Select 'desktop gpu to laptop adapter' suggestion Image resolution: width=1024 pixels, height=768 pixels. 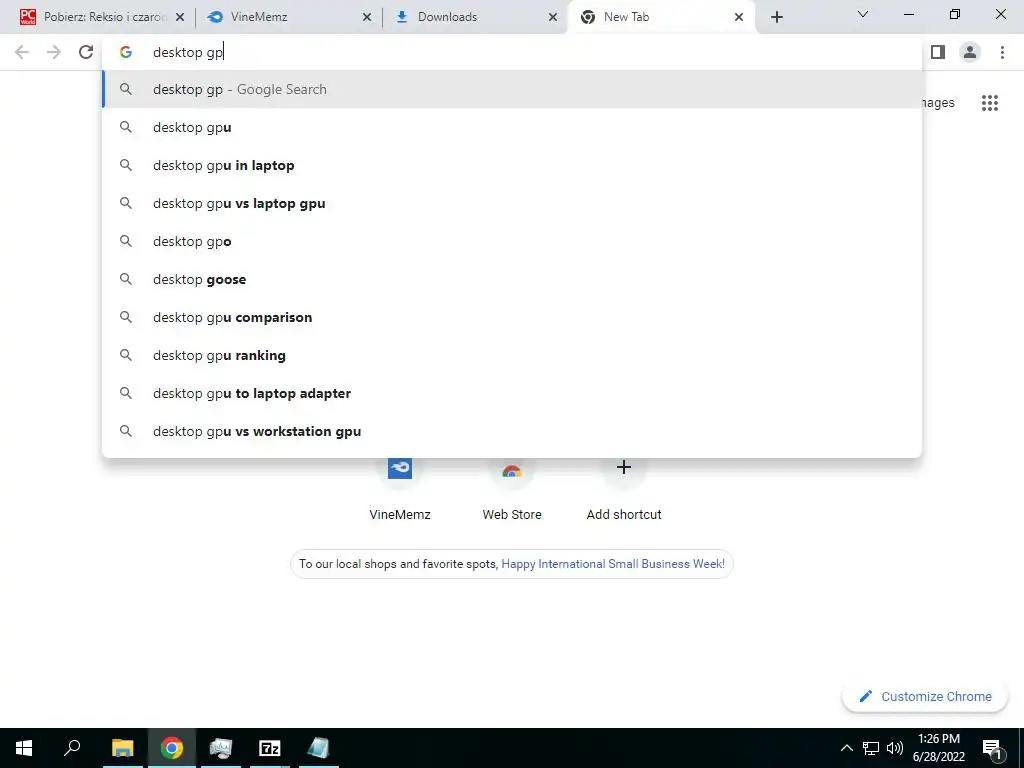click(x=512, y=393)
